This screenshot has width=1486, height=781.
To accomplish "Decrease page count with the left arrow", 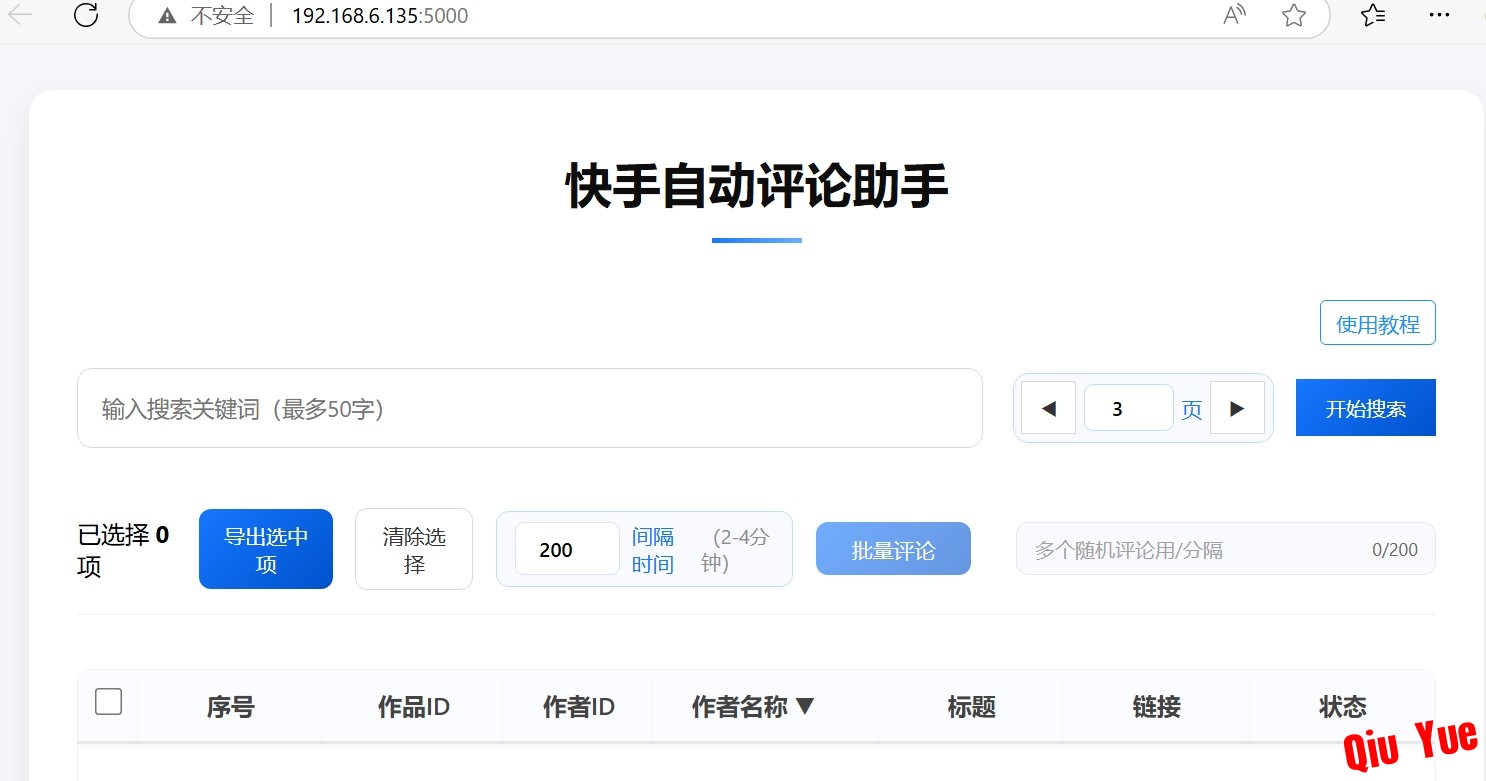I will [x=1049, y=408].
